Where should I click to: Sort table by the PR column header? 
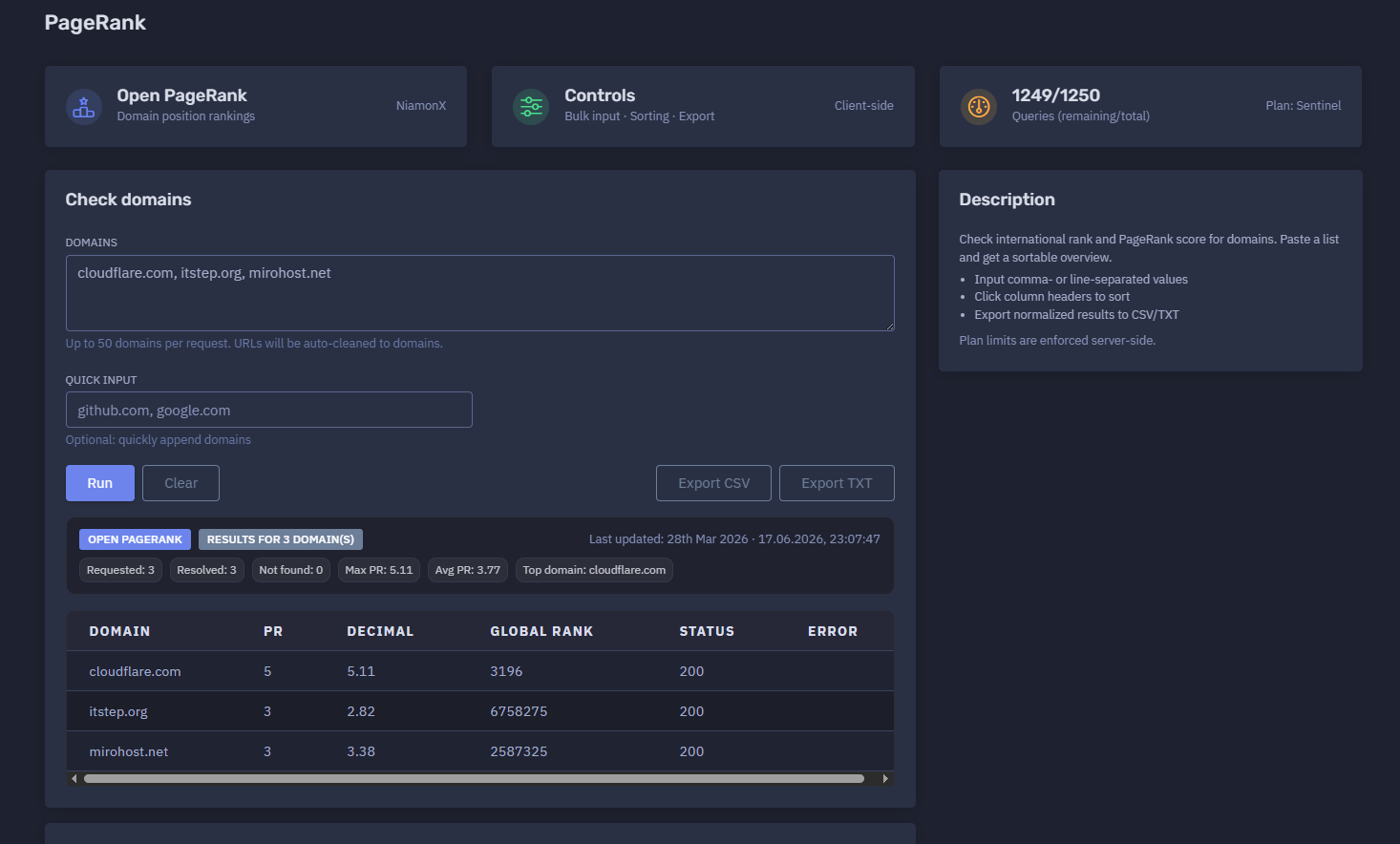click(x=273, y=631)
